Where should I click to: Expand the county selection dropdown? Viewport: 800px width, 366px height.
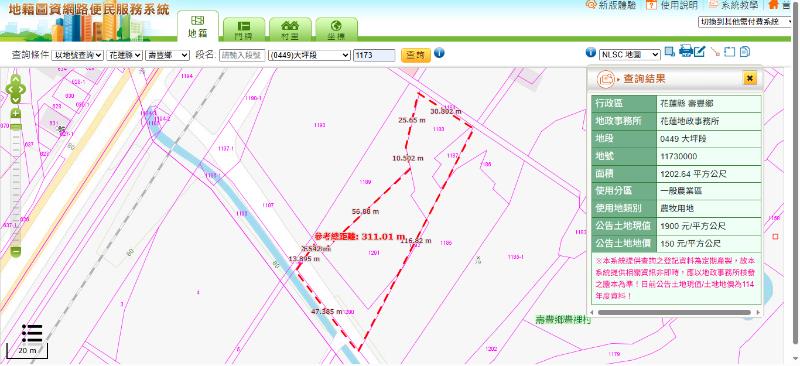pyautogui.click(x=124, y=55)
